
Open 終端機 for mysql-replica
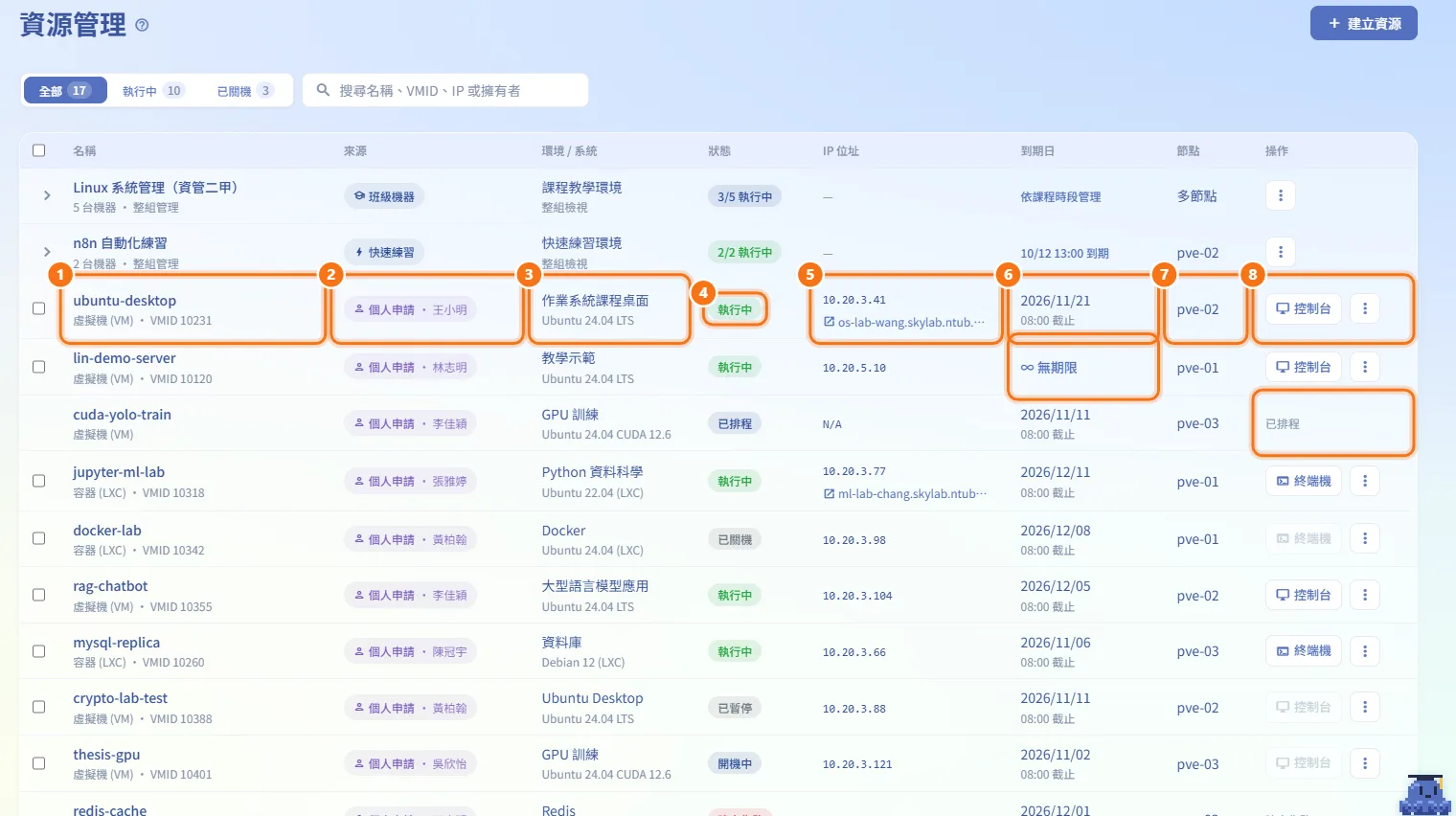coord(1304,651)
